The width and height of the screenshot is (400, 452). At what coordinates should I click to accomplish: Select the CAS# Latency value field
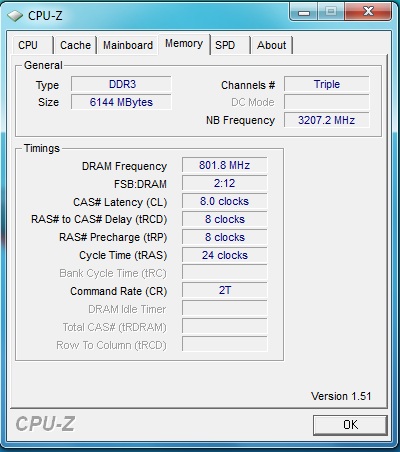(x=224, y=201)
